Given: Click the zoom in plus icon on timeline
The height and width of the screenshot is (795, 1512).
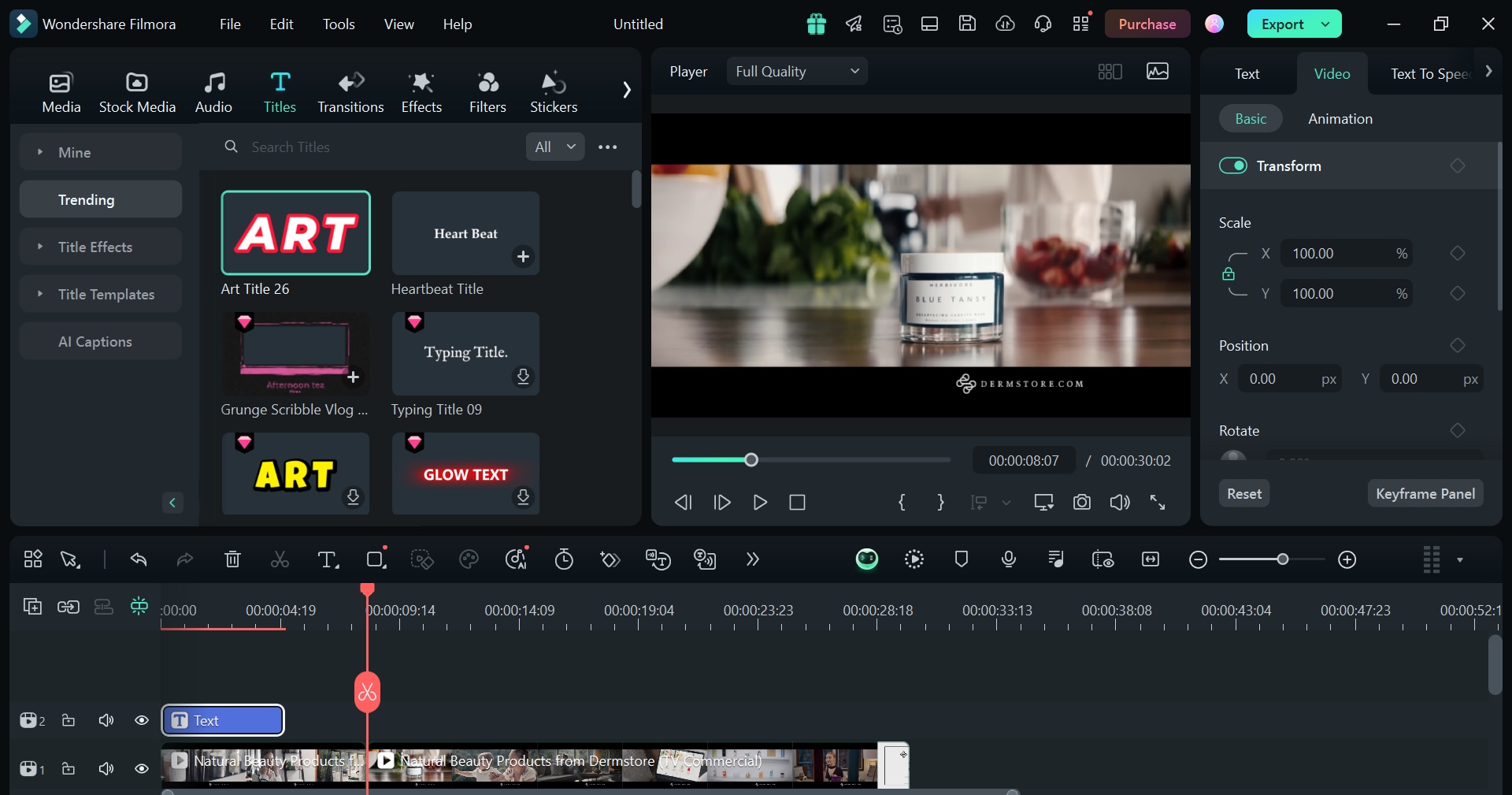Looking at the screenshot, I should coord(1347,559).
